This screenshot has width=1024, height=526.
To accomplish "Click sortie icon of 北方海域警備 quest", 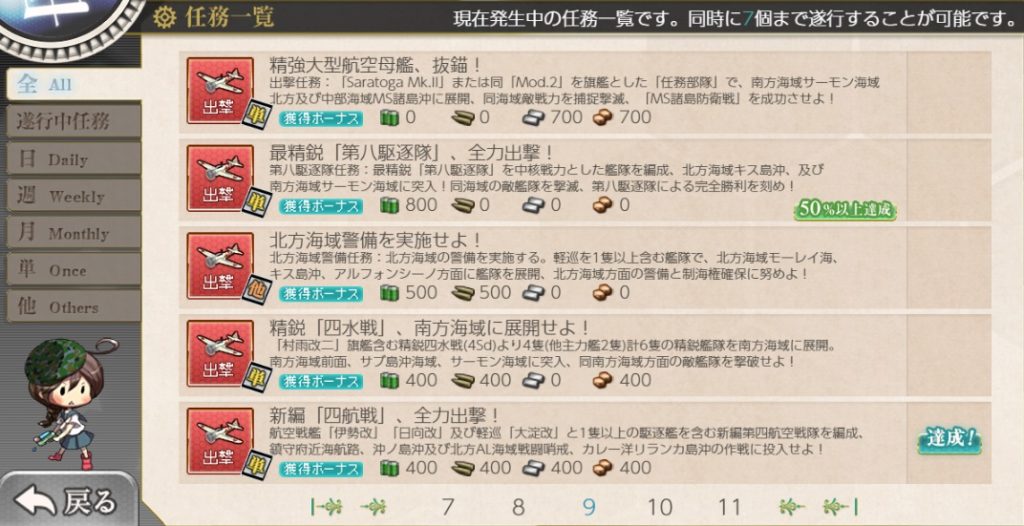I will pos(220,265).
